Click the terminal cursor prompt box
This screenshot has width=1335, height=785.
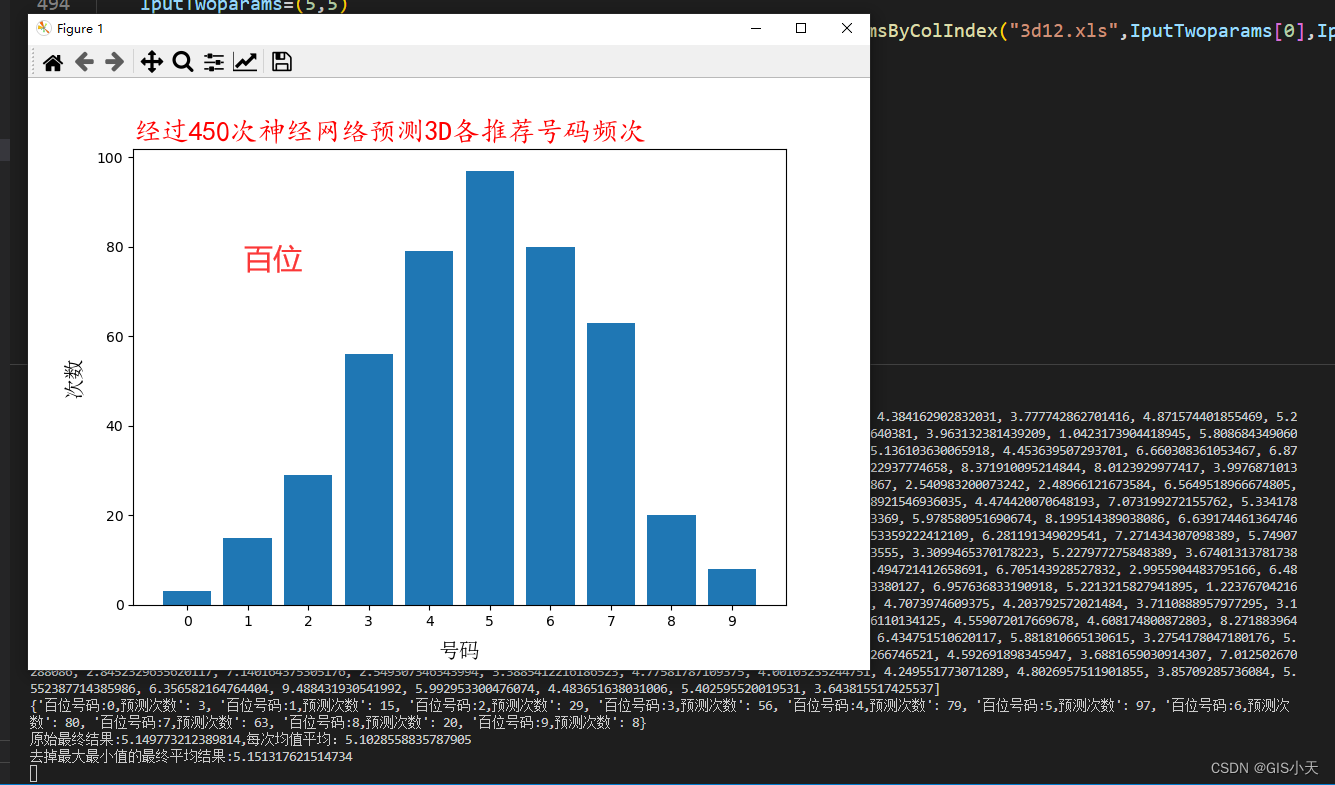[x=34, y=774]
